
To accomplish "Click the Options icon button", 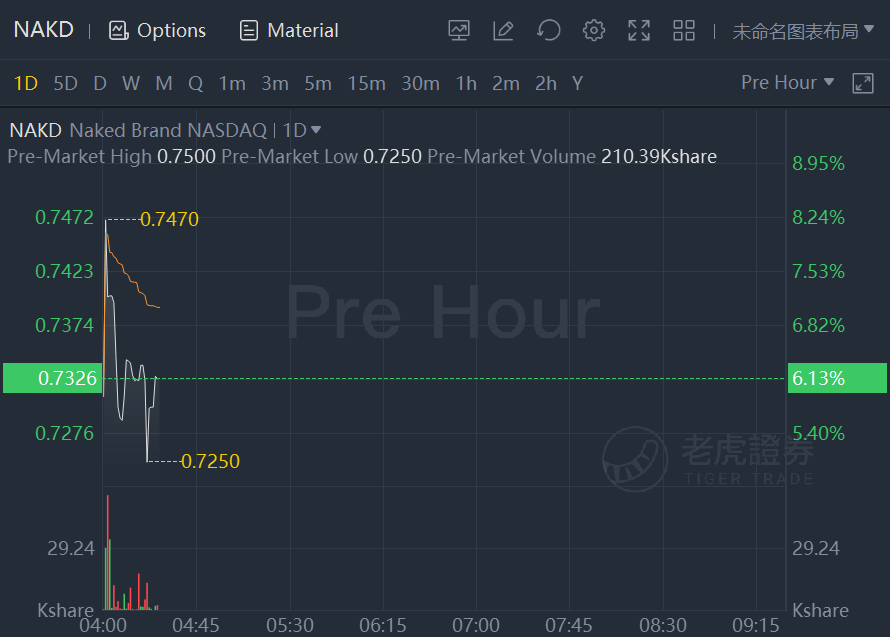I will coord(157,30).
